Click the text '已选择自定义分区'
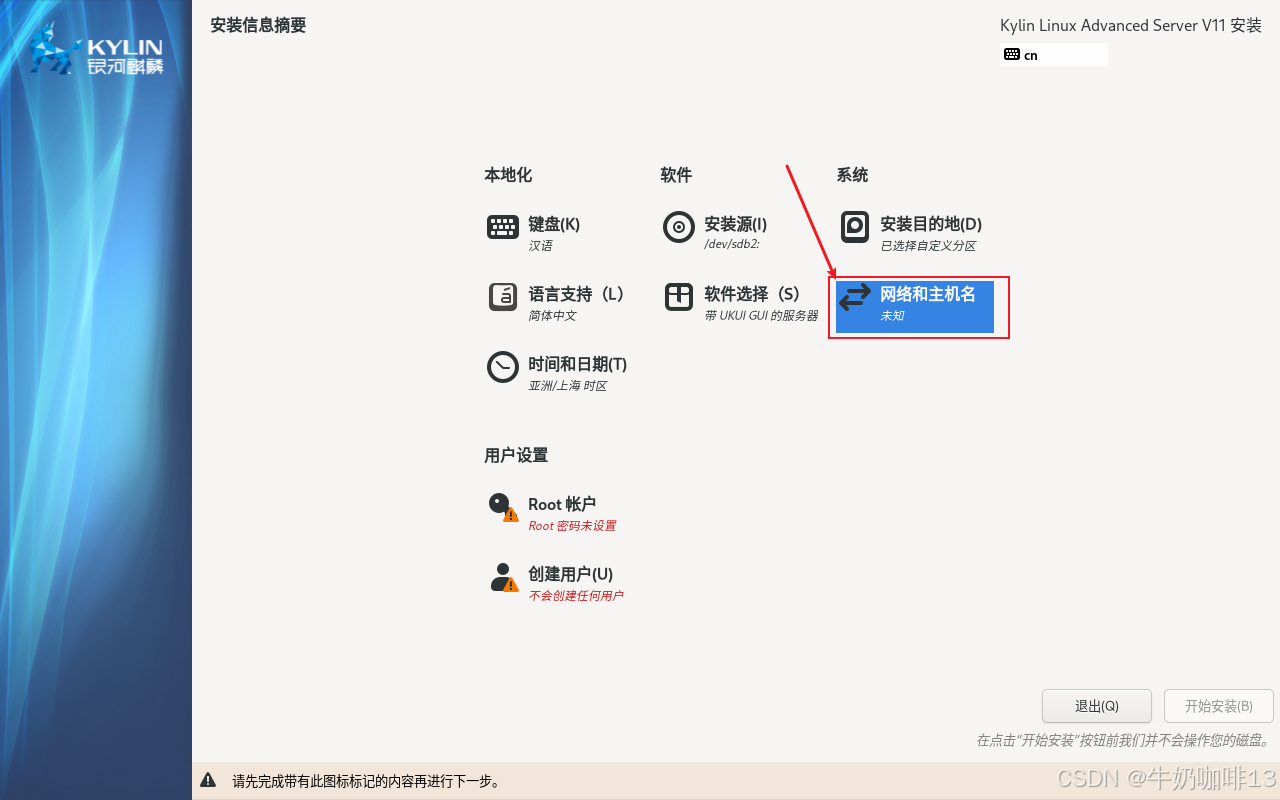Viewport: 1280px width, 800px height. coord(928,246)
